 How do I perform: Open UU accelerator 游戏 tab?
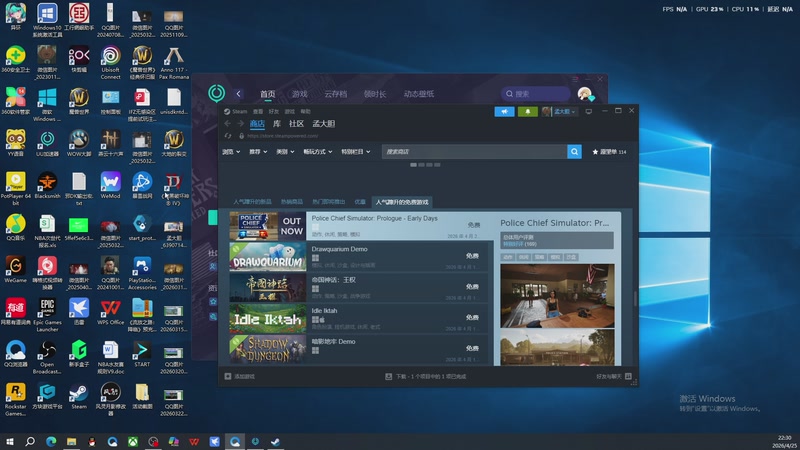point(299,94)
